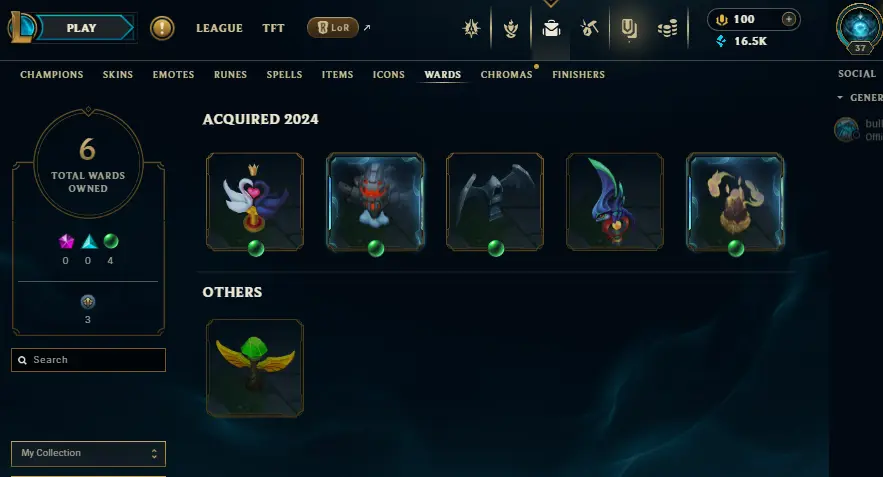Open the Collection briefcase icon
This screenshot has width=883, height=477.
pos(551,28)
